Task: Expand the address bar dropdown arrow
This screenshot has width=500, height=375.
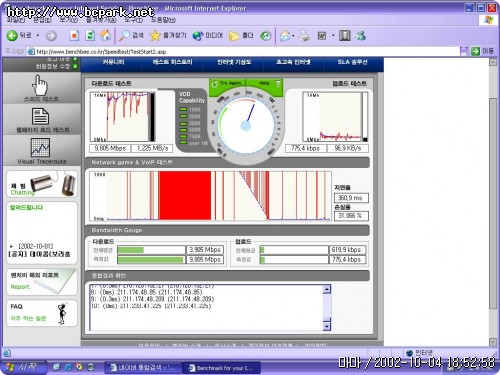Action: (x=463, y=51)
